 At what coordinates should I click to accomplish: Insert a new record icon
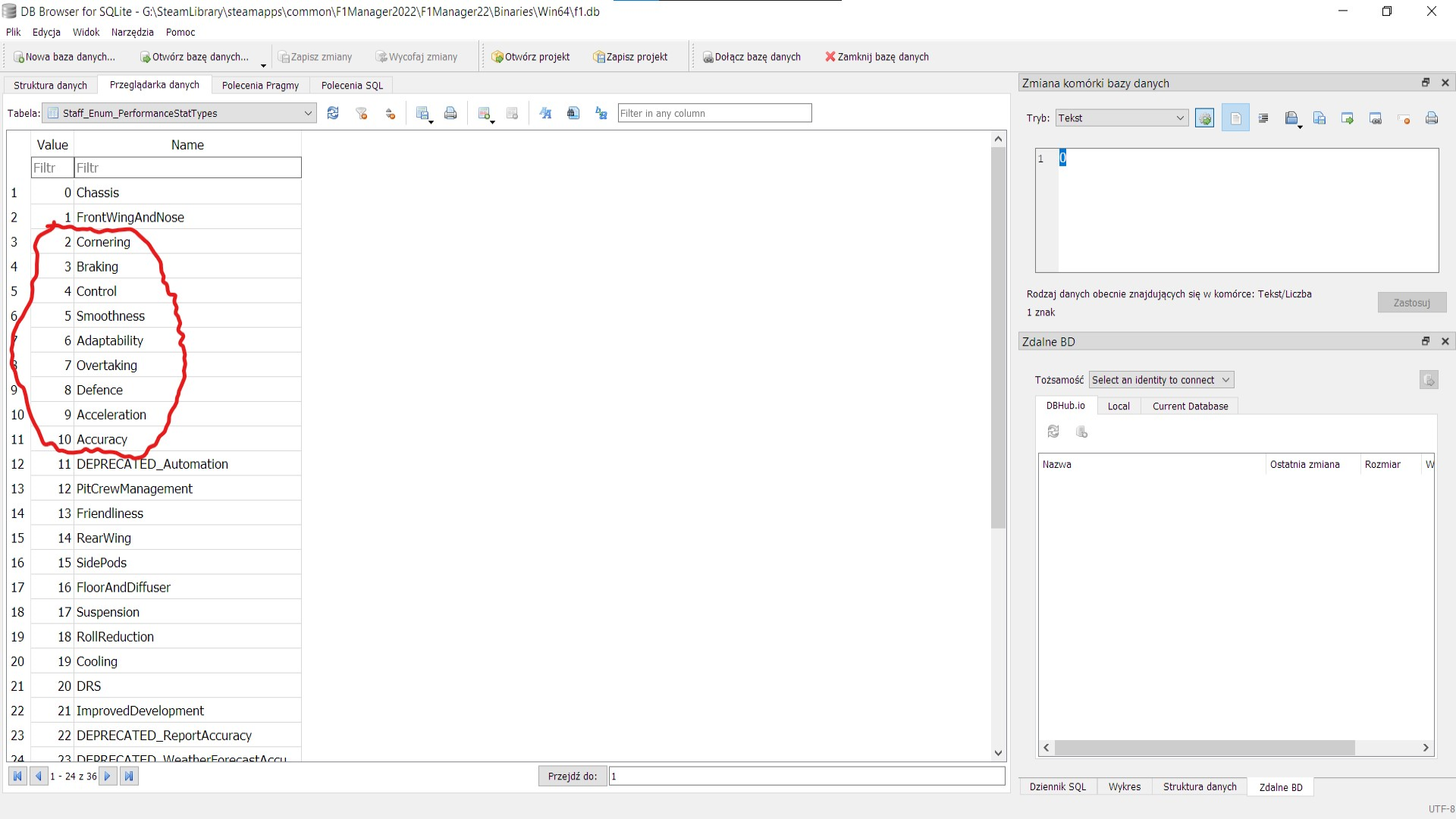484,114
